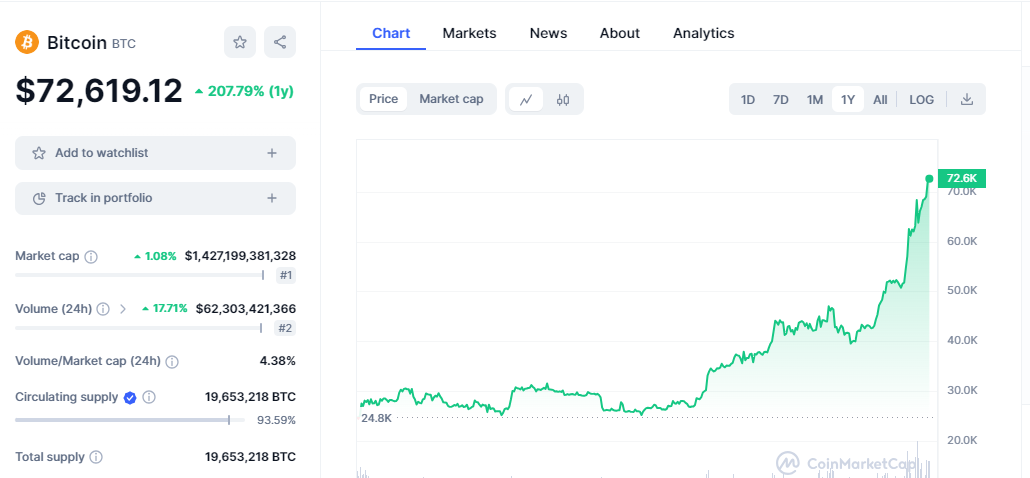Star Bitcoin with the favorite icon button

point(240,42)
